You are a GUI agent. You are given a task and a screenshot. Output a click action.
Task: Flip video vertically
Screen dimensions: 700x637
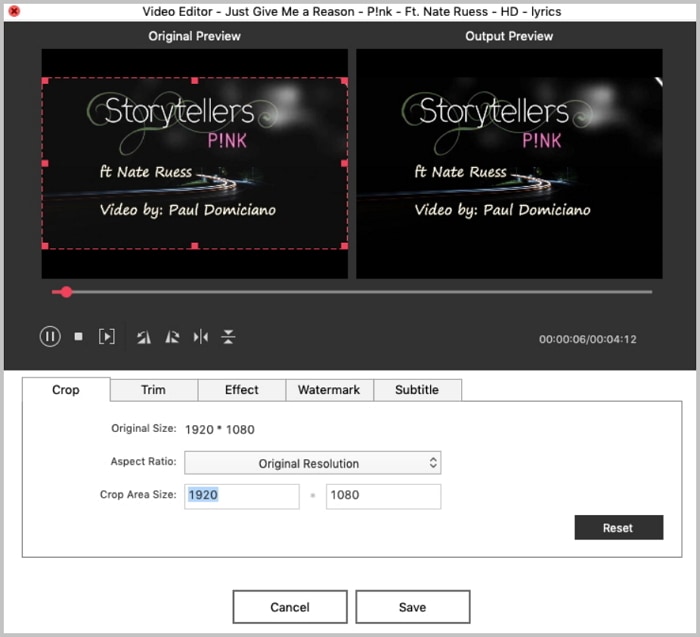click(228, 337)
